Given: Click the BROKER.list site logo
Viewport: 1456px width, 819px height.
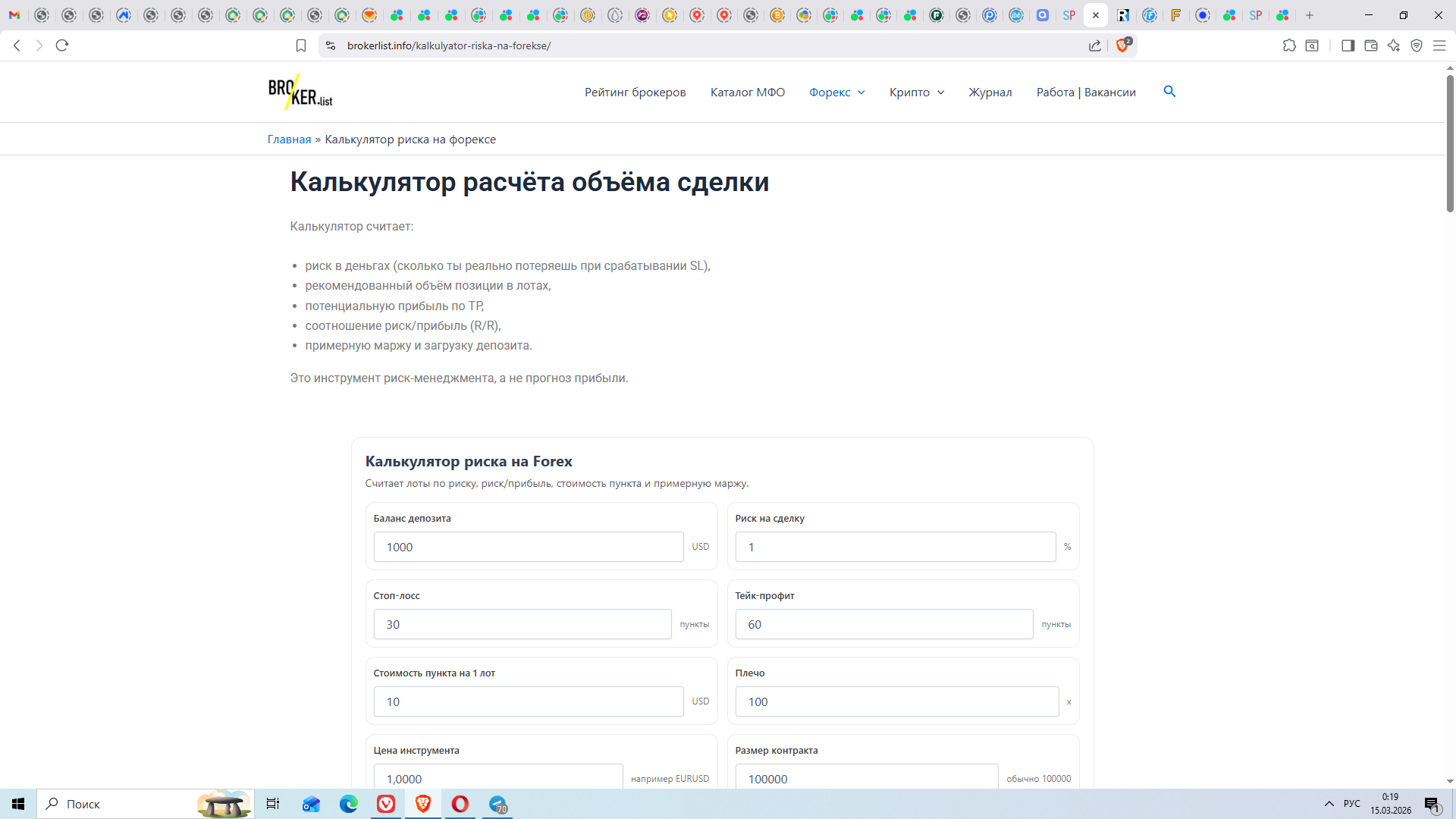Looking at the screenshot, I should click(300, 92).
